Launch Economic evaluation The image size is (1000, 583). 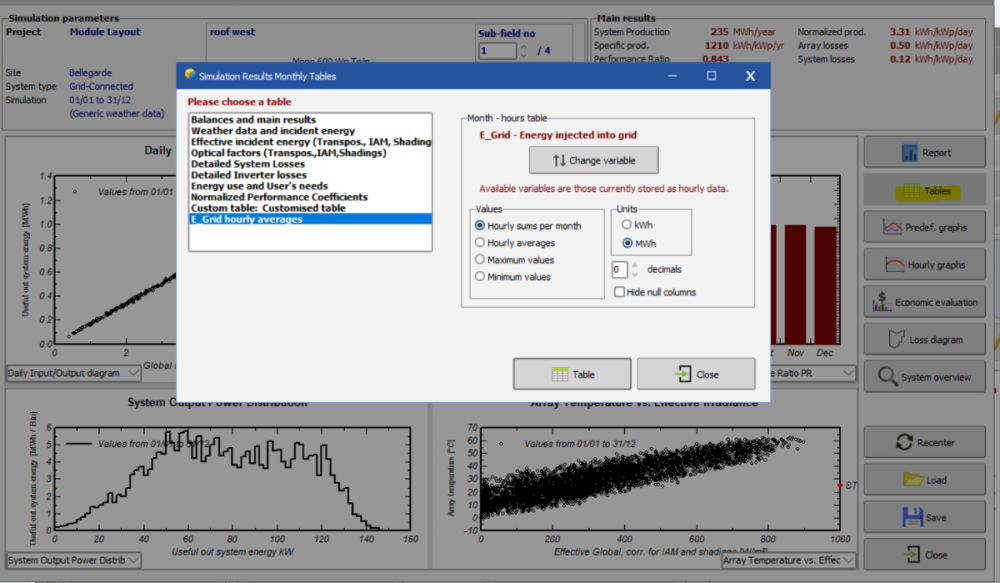pyautogui.click(x=925, y=302)
